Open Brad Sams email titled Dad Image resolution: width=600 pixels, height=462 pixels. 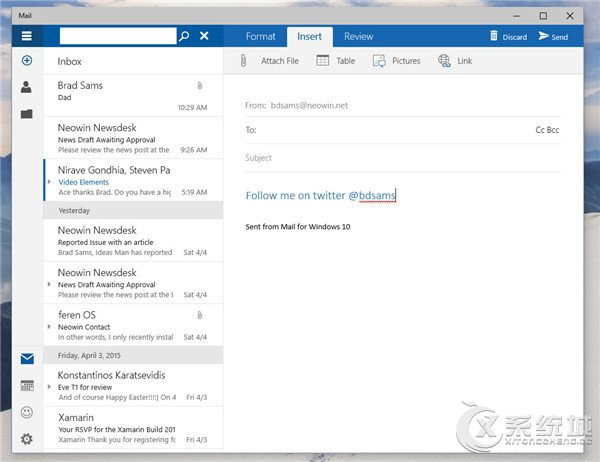click(x=133, y=95)
